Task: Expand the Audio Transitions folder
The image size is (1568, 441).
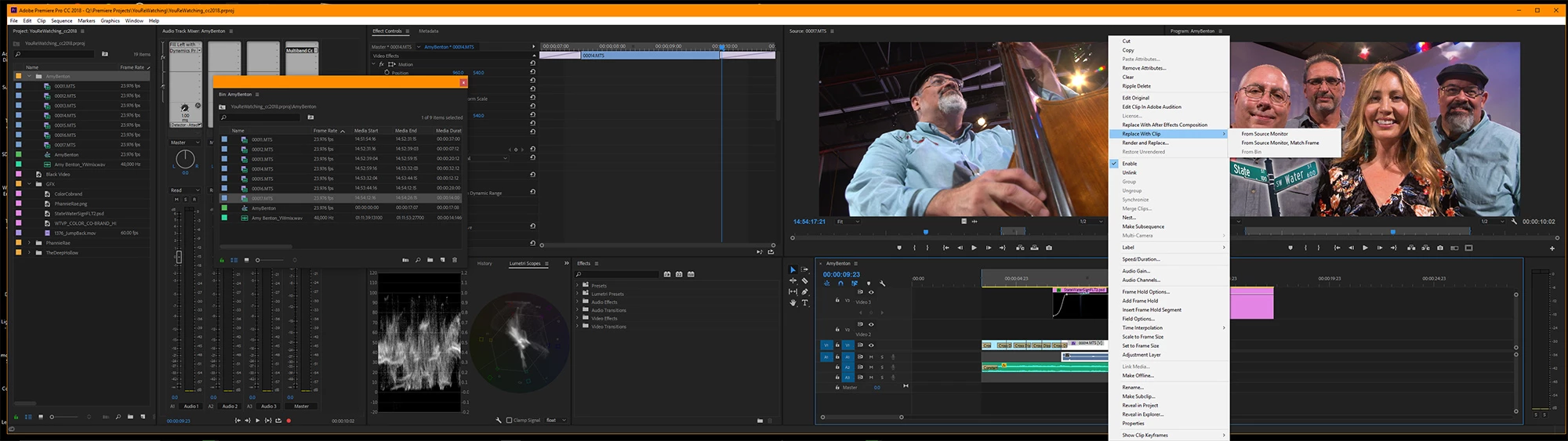Action: pos(578,310)
